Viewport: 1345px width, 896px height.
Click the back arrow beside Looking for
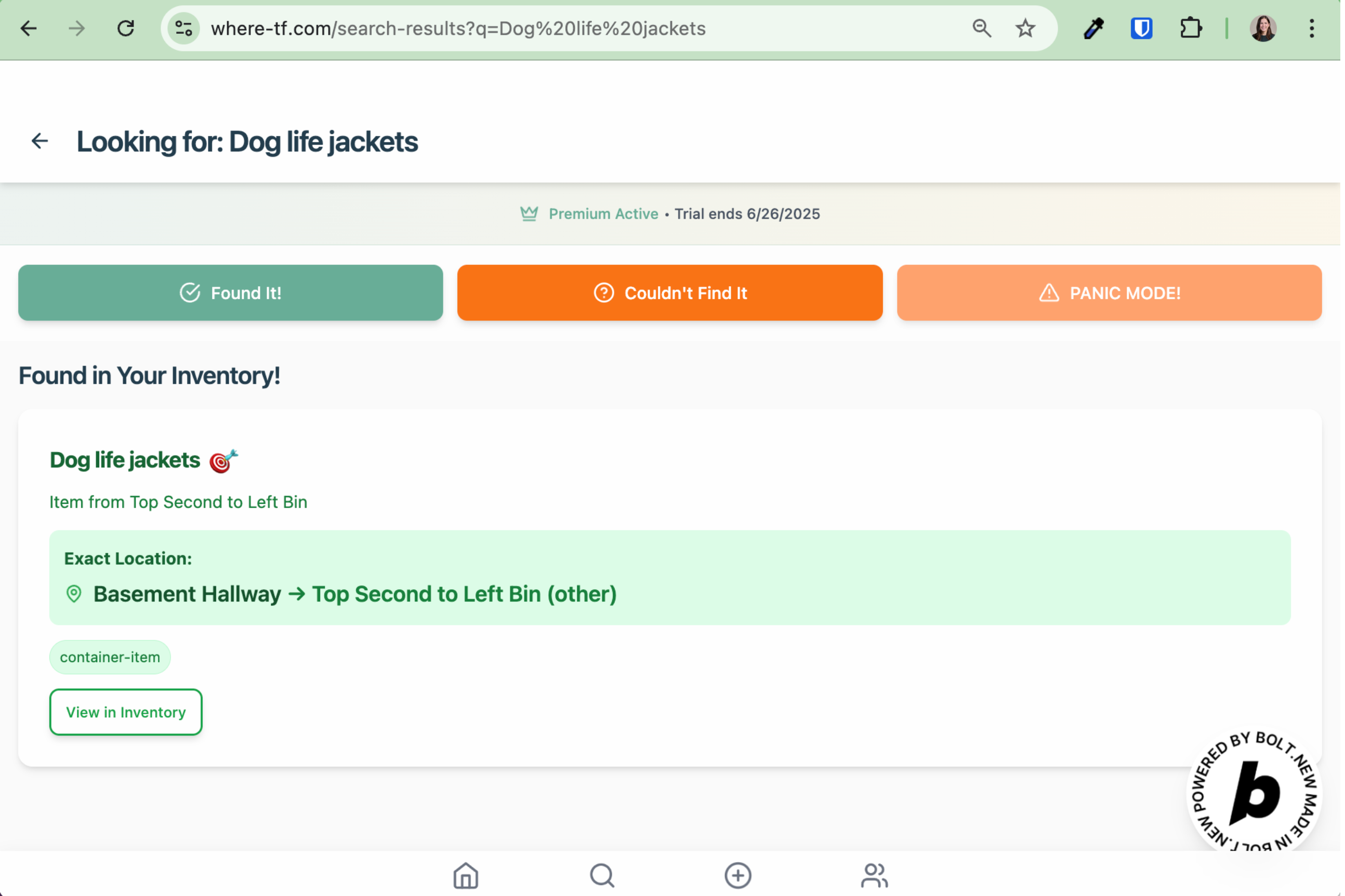pyautogui.click(x=39, y=141)
